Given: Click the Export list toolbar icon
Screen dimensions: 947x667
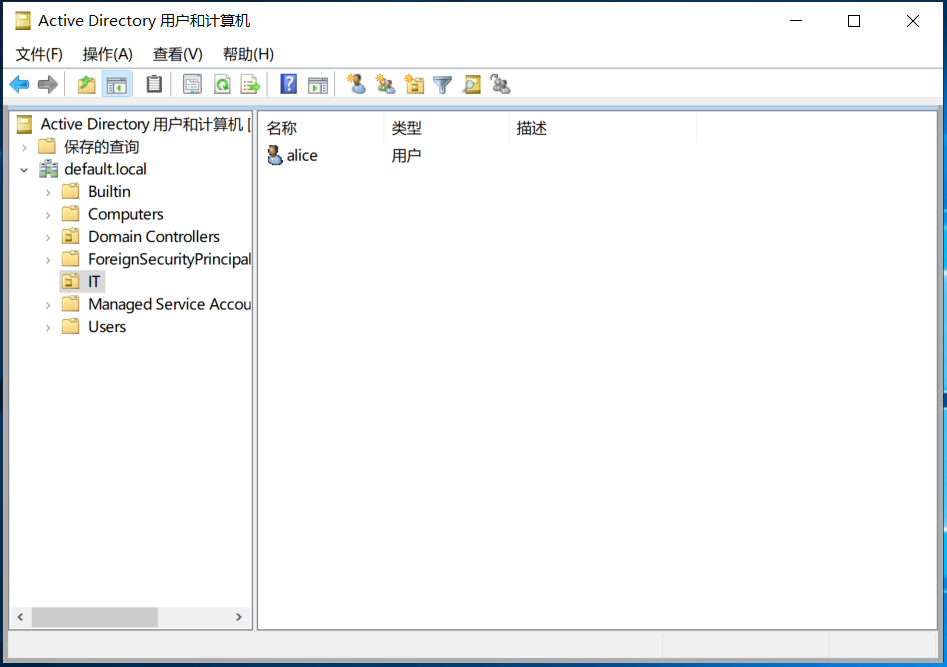Looking at the screenshot, I should tap(250, 85).
